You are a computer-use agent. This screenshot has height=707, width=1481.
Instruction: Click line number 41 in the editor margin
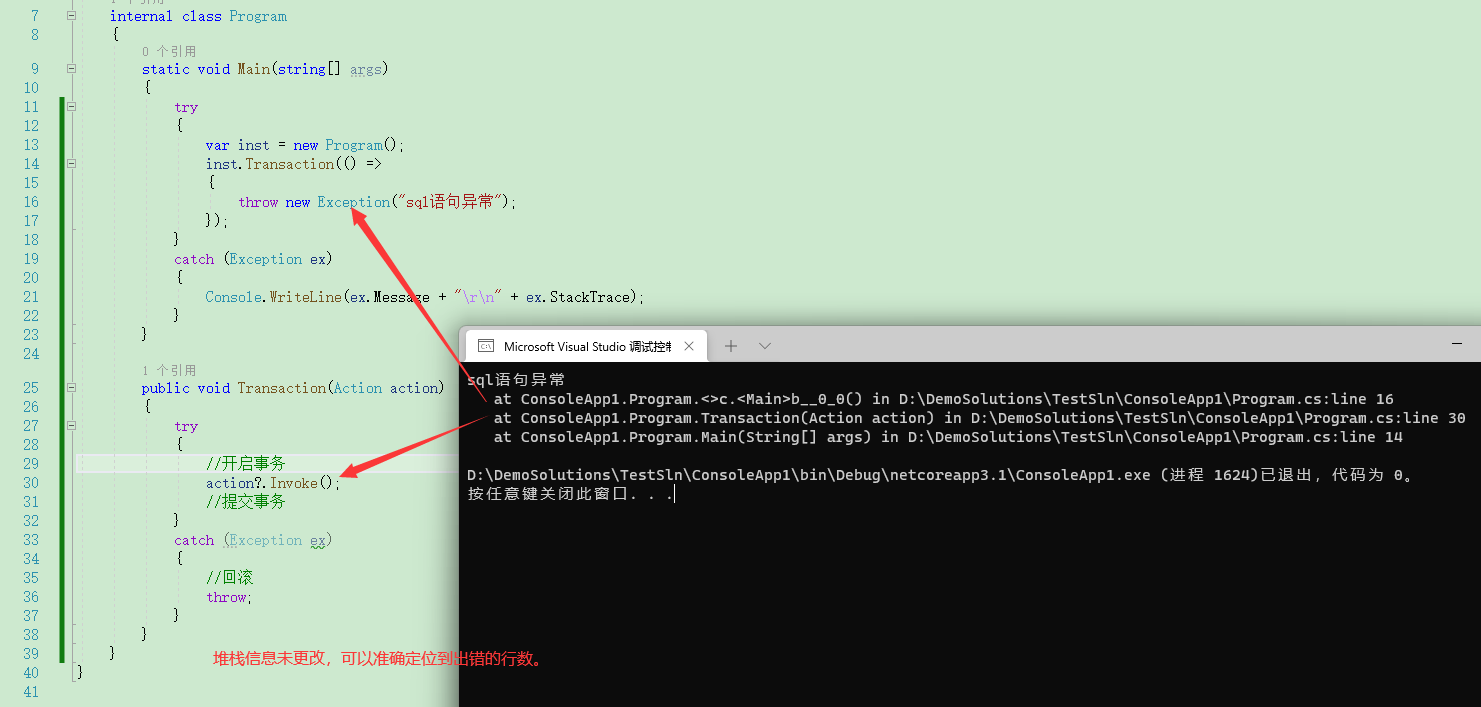(x=30, y=692)
